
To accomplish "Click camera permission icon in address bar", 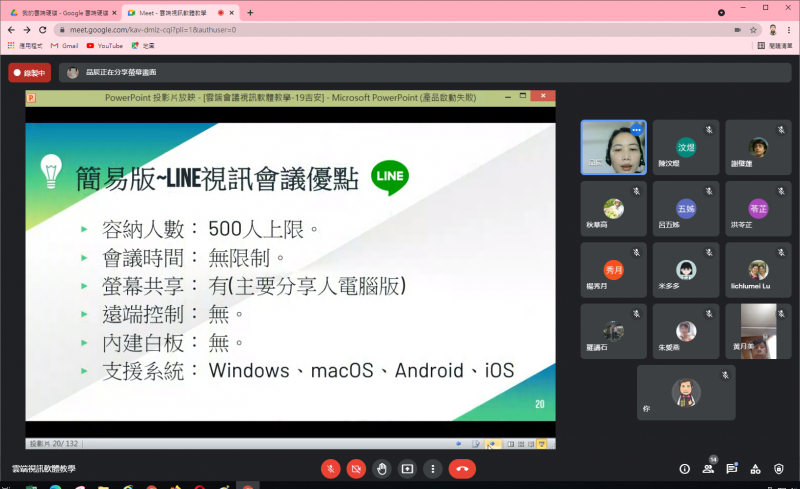I will (738, 30).
